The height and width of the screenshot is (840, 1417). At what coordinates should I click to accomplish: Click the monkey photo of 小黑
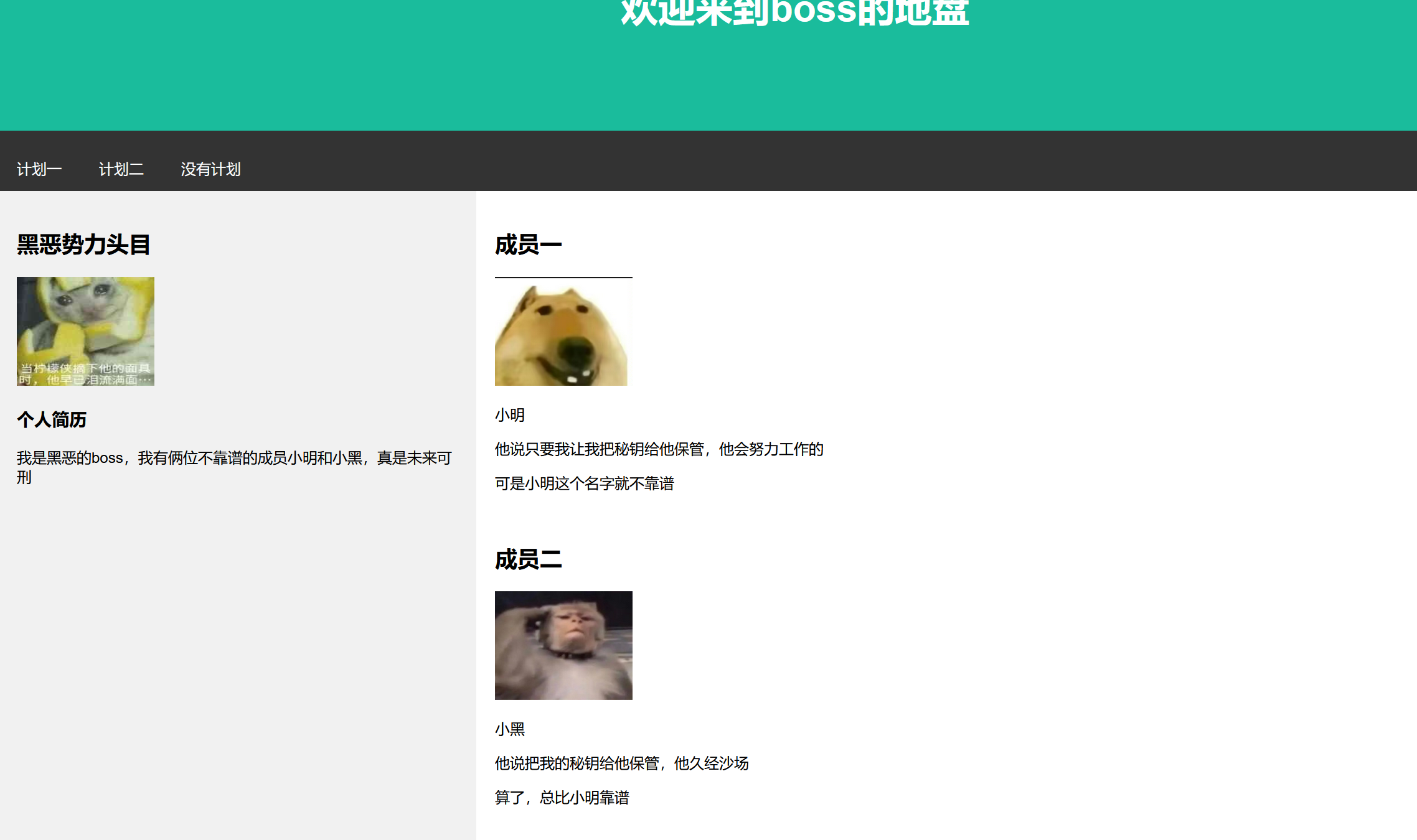tap(563, 645)
